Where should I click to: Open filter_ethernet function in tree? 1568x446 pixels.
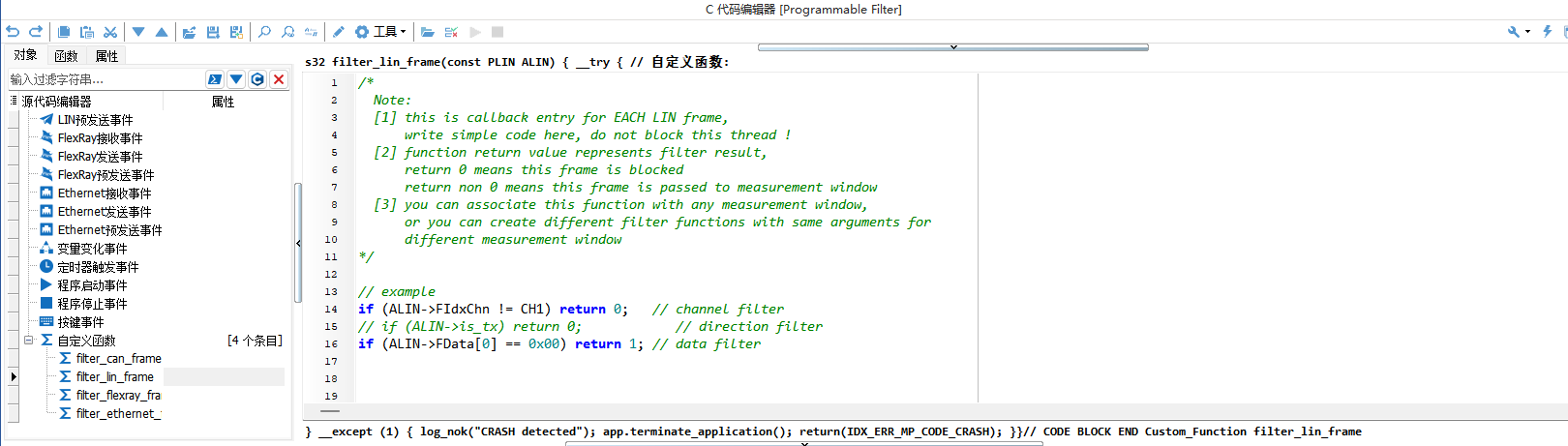click(118, 414)
